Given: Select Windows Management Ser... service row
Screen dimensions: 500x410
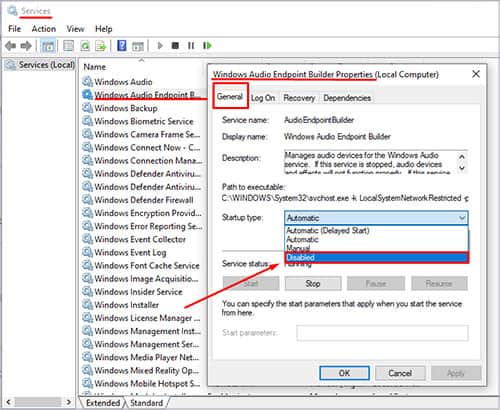Looking at the screenshot, I should (142, 344).
